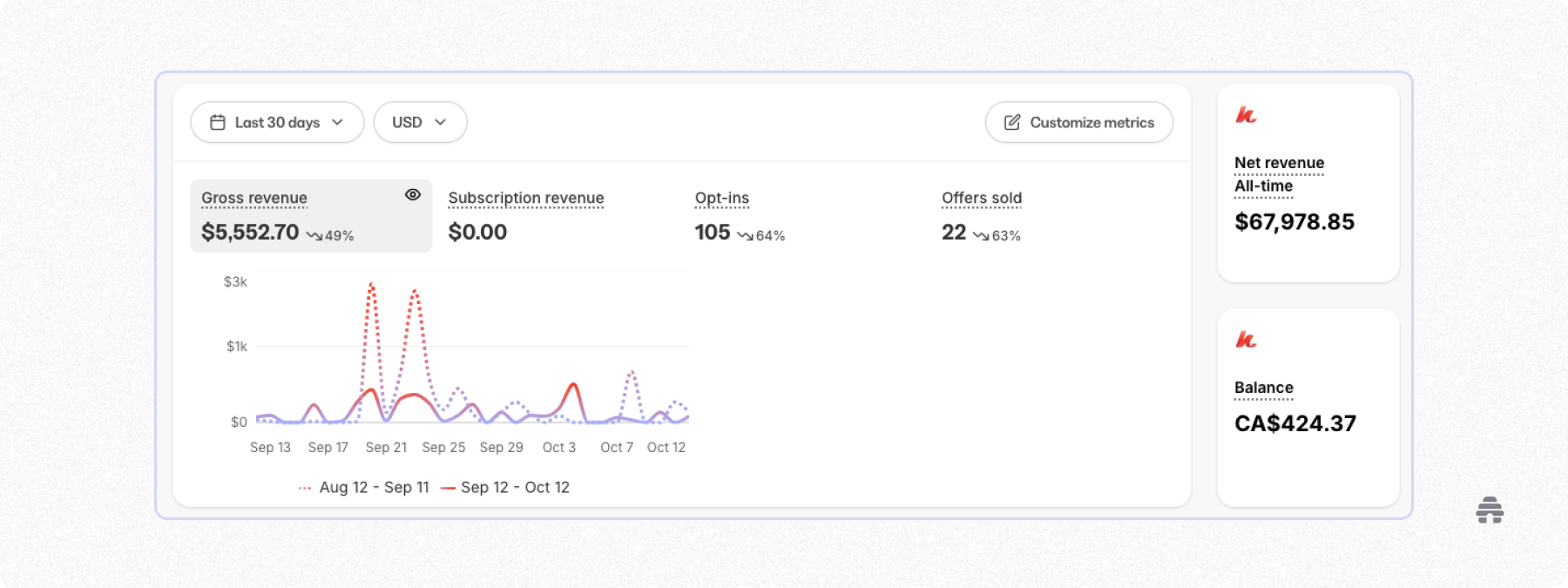The height and width of the screenshot is (588, 1568).
Task: Select the Opt-ins metric
Action: tap(722, 199)
